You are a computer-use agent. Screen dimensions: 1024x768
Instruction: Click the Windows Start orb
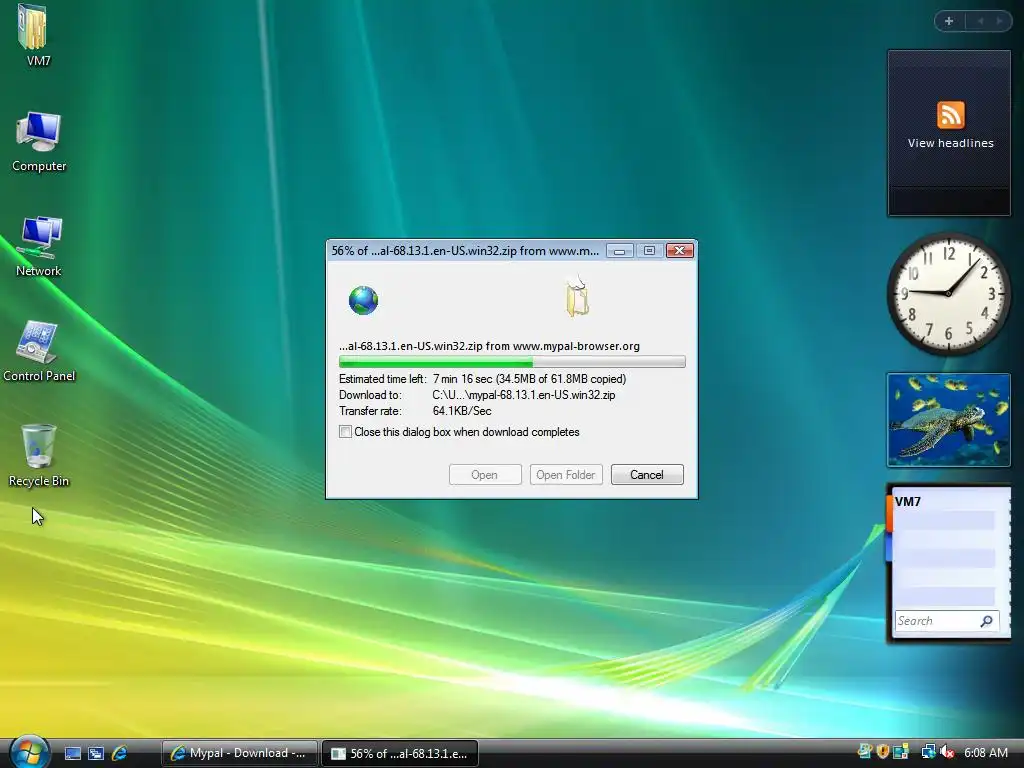coord(28,752)
